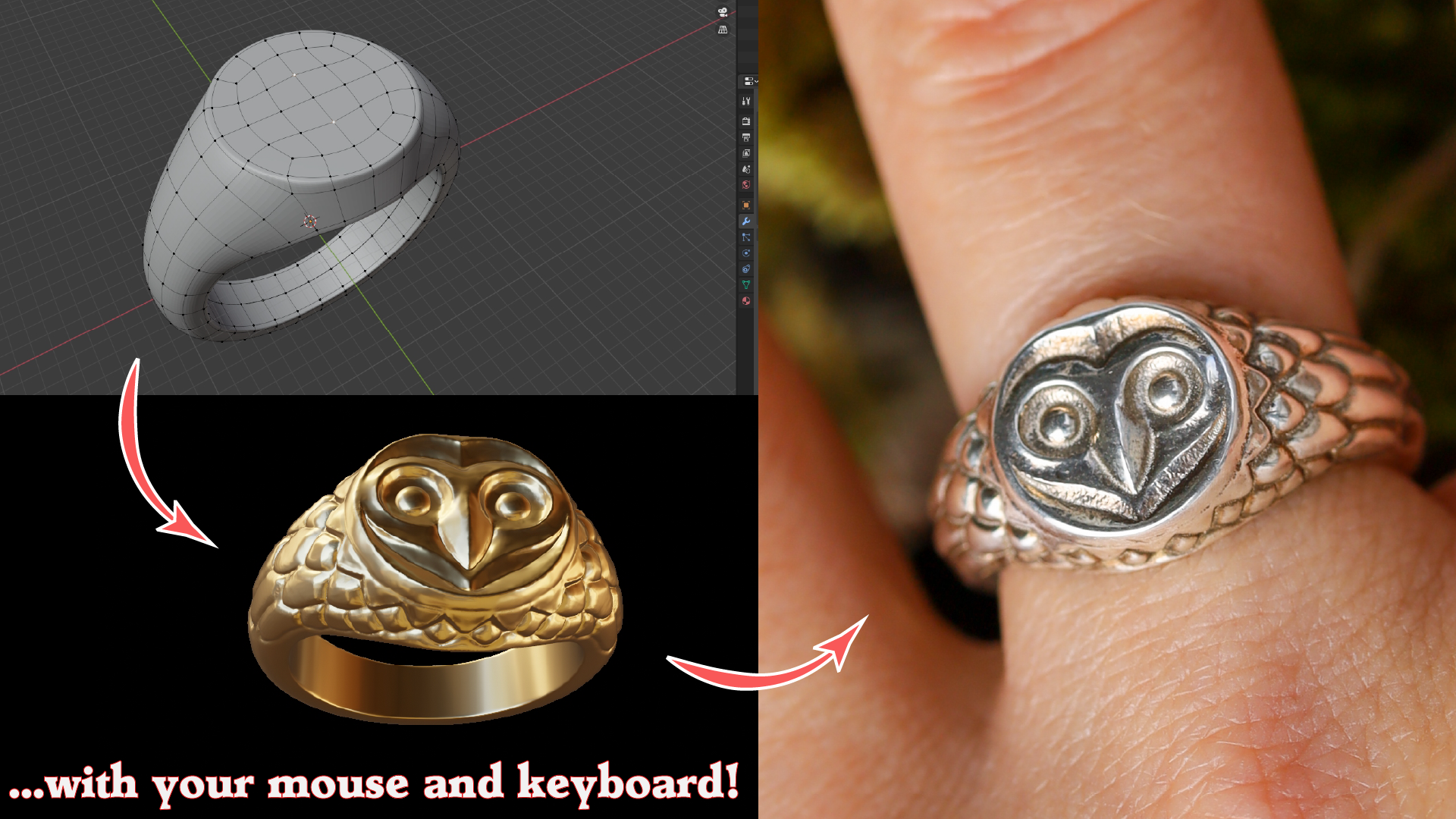
Task: Toggle the camera view icon in viewport
Action: [723, 12]
